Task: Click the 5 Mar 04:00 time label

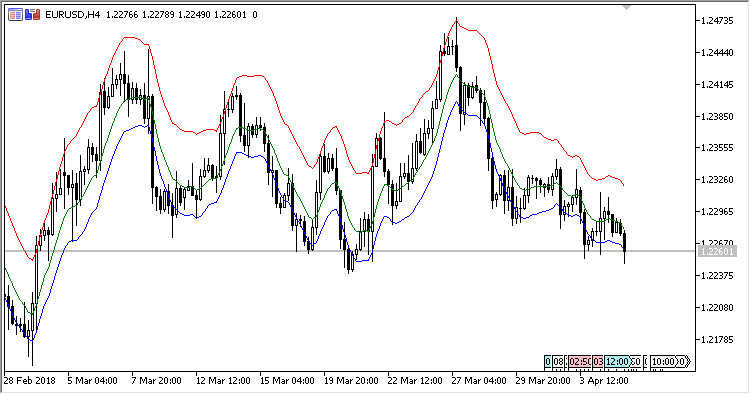Action: tap(92, 381)
